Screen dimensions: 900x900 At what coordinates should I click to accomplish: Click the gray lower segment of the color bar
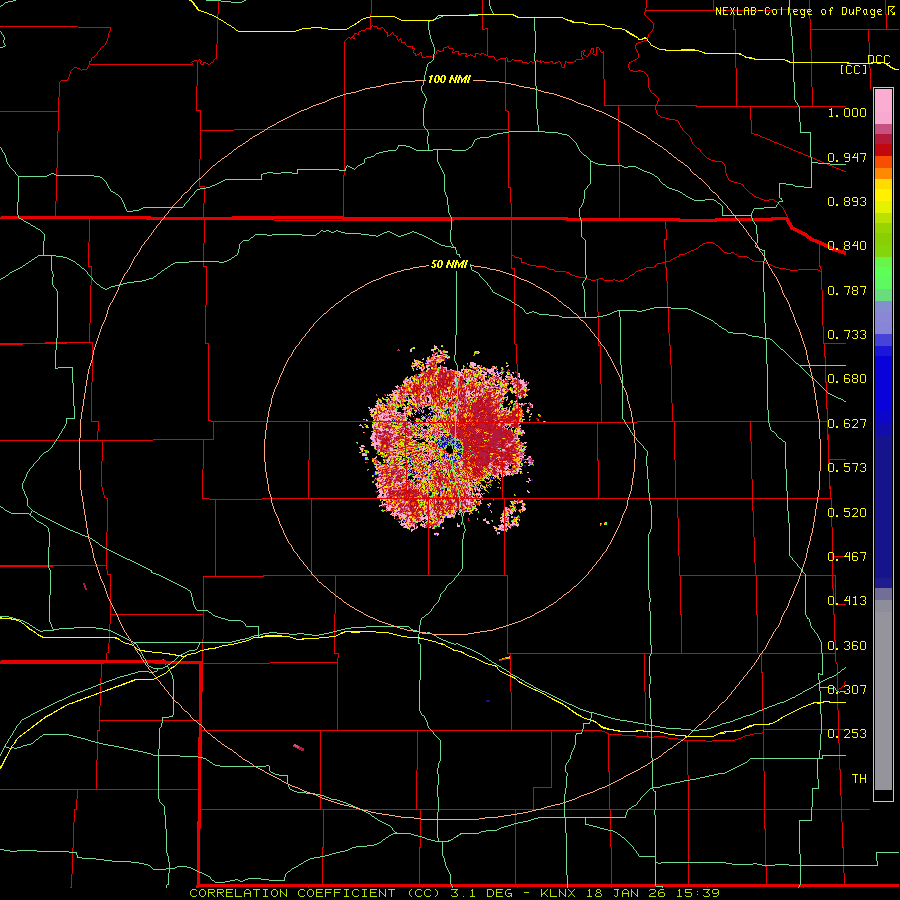[883, 695]
